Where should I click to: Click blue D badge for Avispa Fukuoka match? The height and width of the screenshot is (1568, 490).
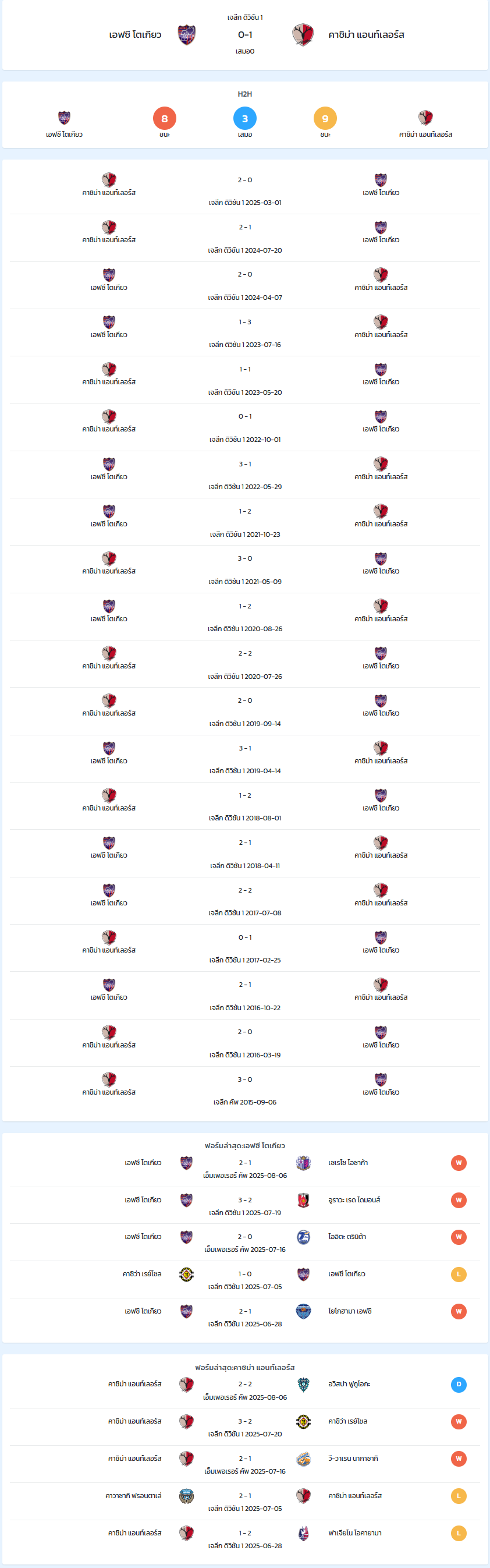point(459,1384)
